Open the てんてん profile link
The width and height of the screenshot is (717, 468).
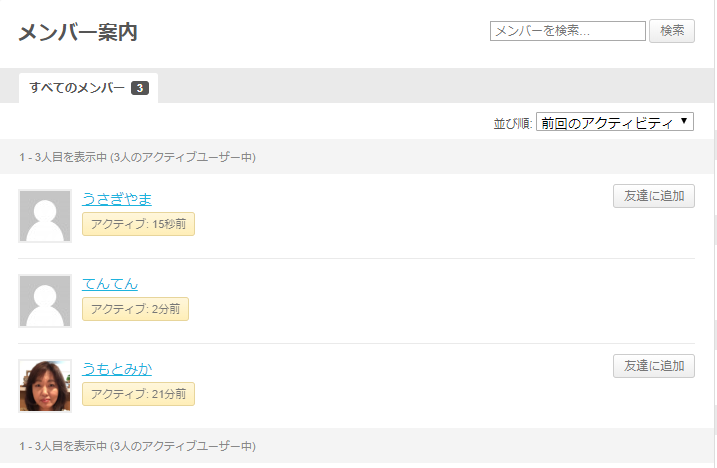pyautogui.click(x=110, y=284)
